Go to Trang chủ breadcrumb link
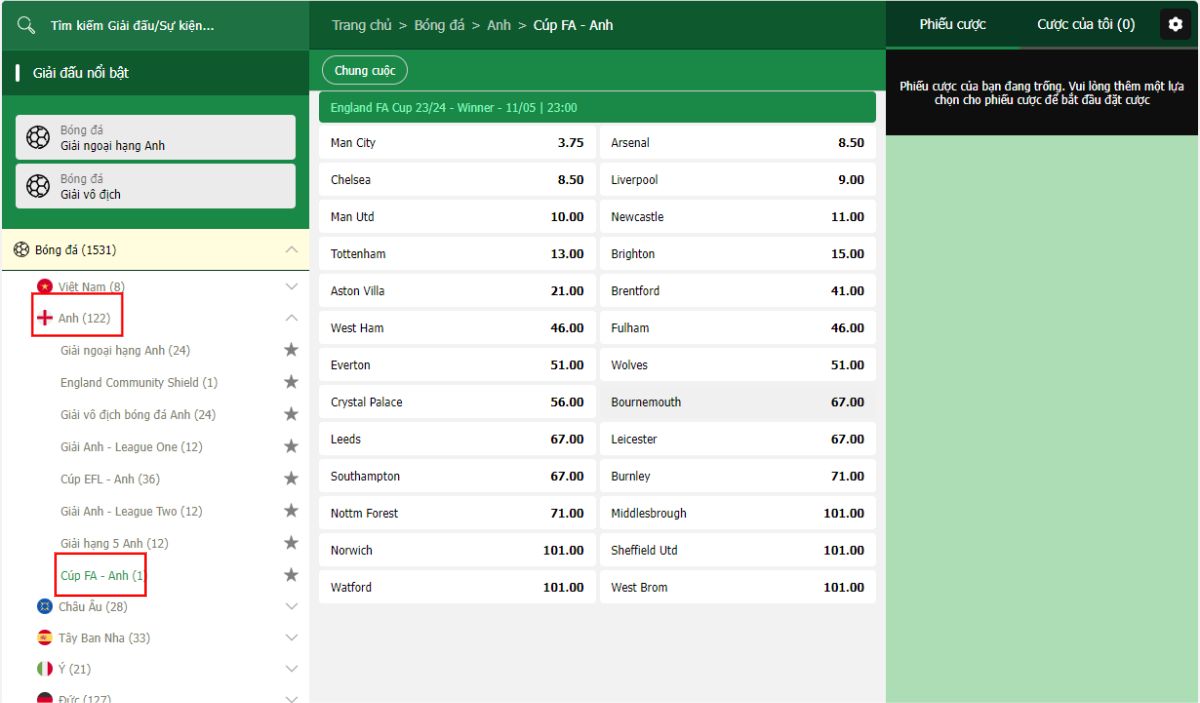This screenshot has height=703, width=1200. (x=361, y=25)
